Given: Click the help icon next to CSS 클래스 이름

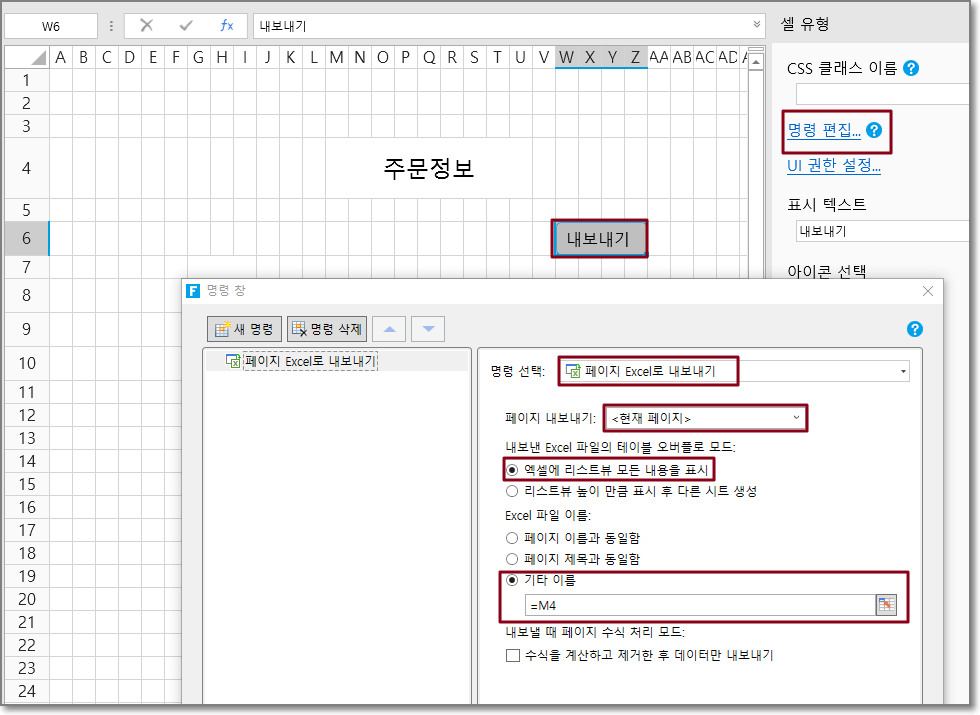Looking at the screenshot, I should pyautogui.click(x=911, y=68).
